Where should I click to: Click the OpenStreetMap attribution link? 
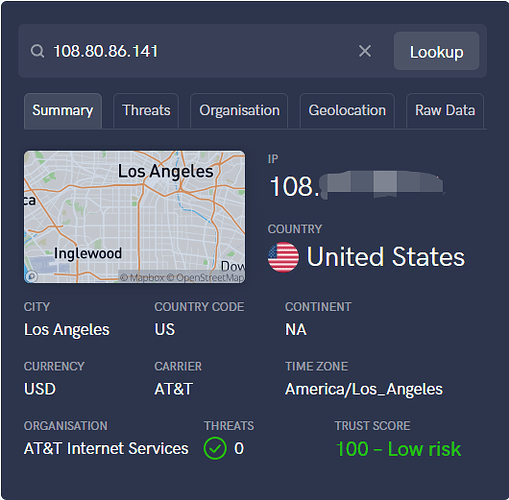[x=205, y=277]
